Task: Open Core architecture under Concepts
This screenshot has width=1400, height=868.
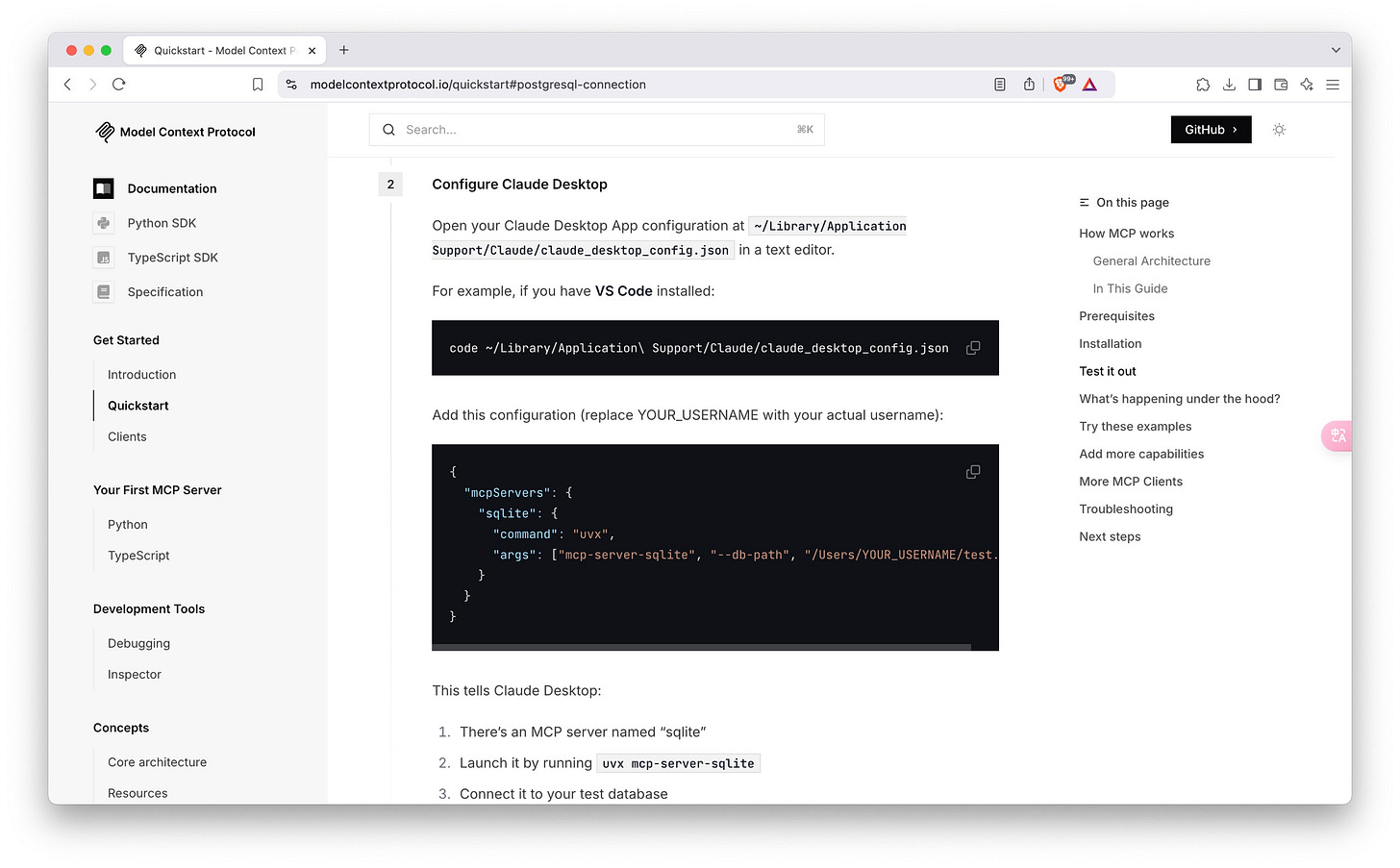Action: (x=157, y=762)
